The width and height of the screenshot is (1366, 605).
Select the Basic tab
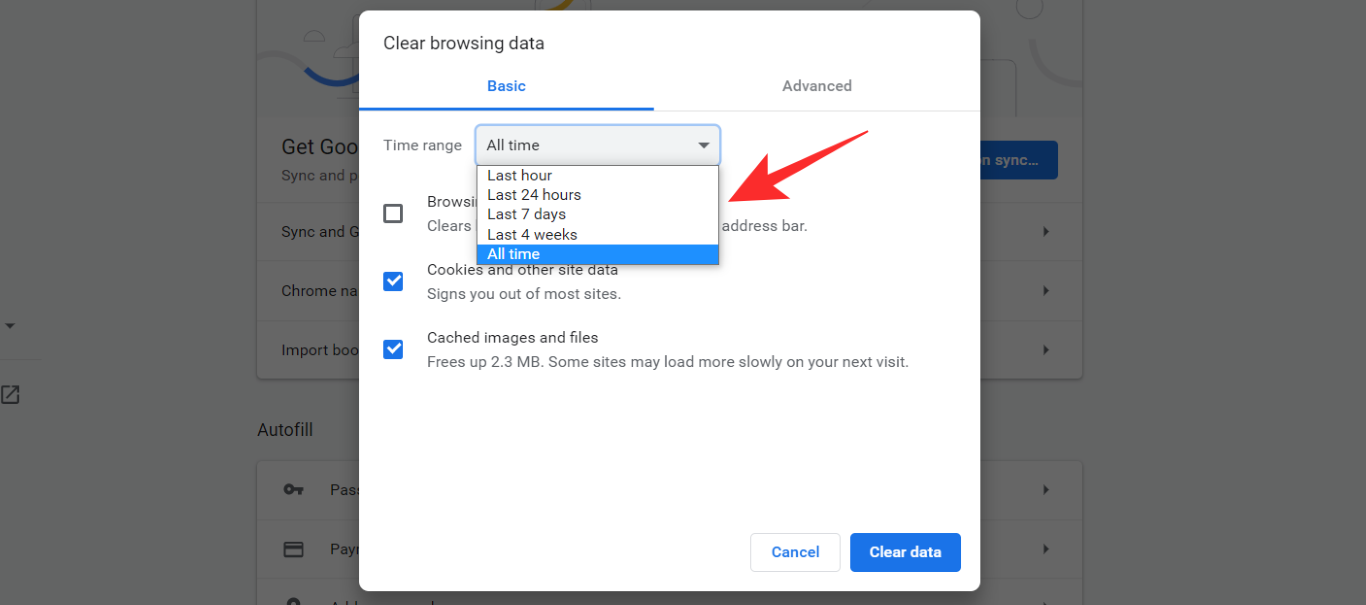(506, 86)
